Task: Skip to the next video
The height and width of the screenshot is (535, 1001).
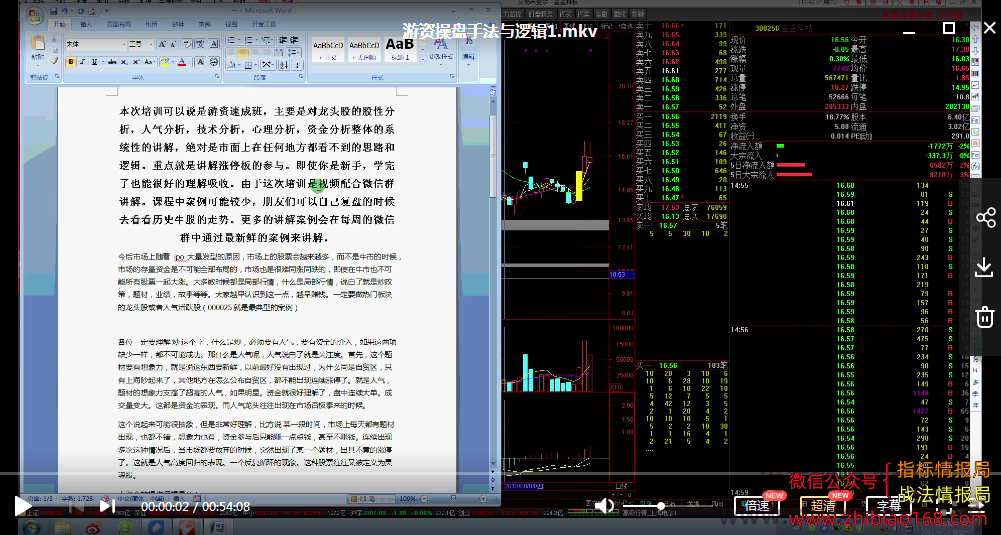Action: click(x=107, y=506)
